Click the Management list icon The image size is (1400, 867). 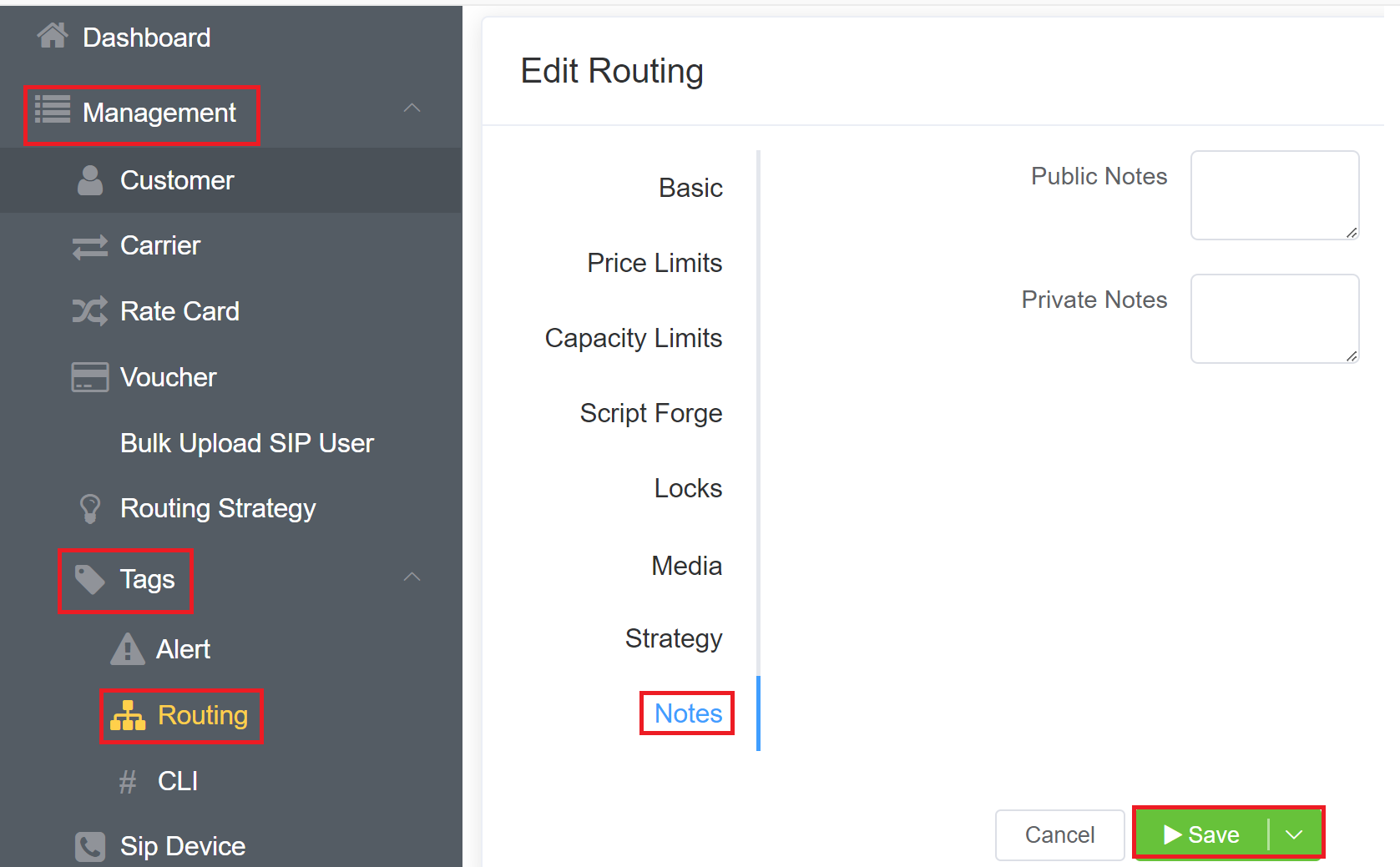click(x=53, y=110)
